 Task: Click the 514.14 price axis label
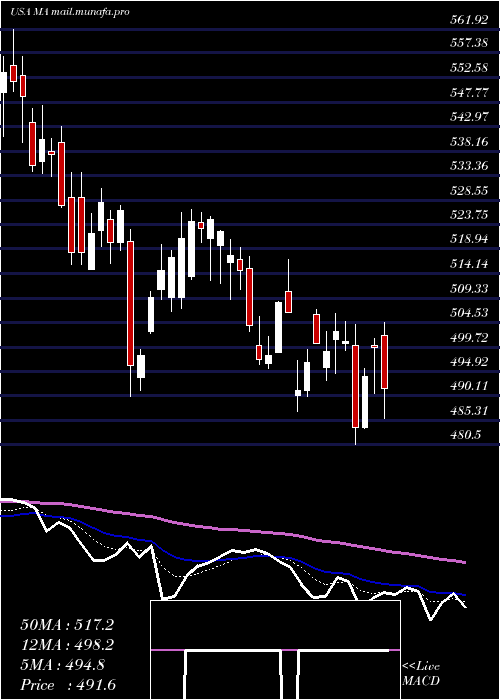point(468,264)
